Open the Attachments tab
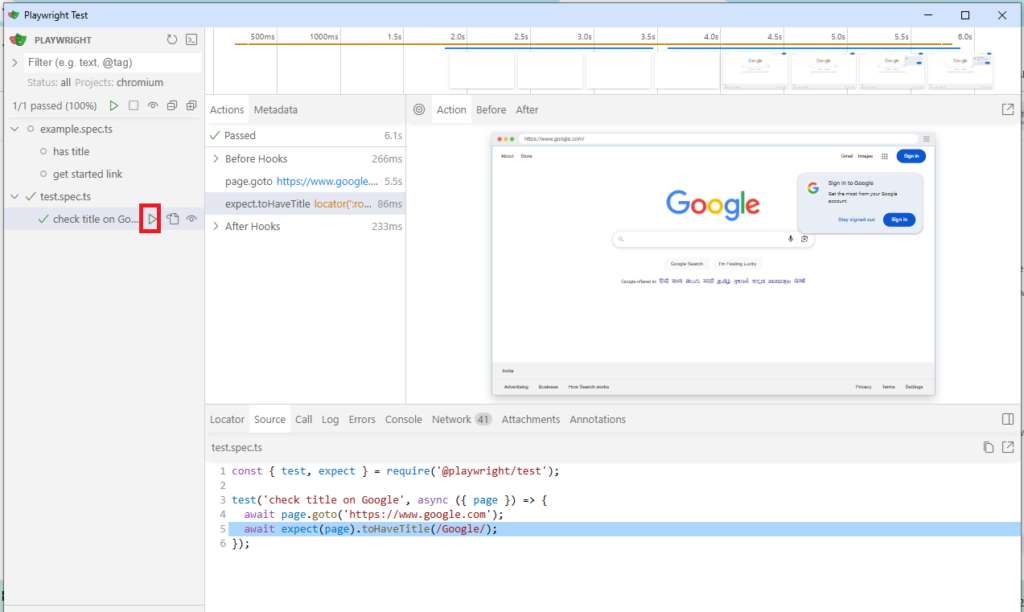 click(x=531, y=419)
